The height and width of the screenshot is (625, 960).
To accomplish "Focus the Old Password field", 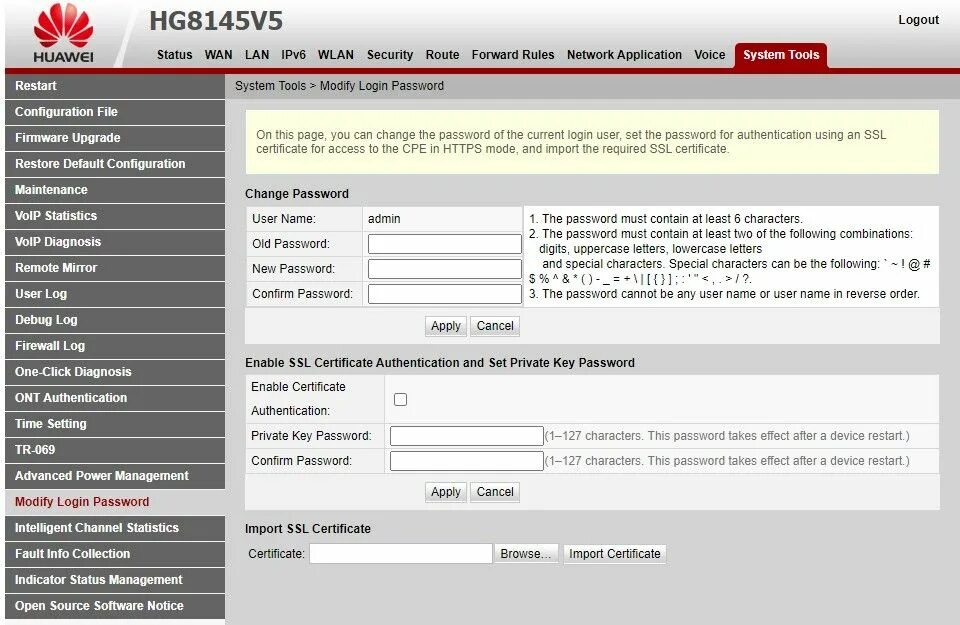I will [x=444, y=244].
